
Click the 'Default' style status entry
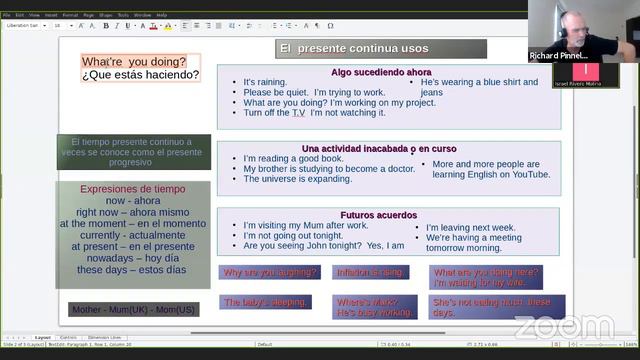(264, 344)
